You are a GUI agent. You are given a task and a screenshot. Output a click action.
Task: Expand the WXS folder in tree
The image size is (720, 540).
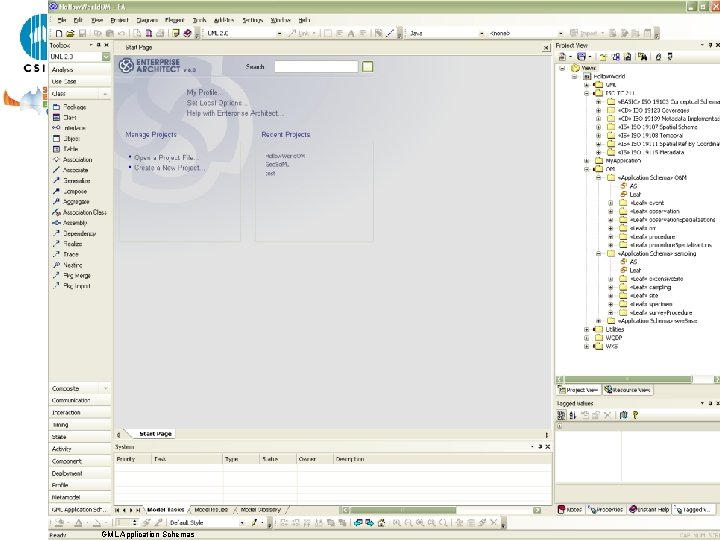coord(586,346)
